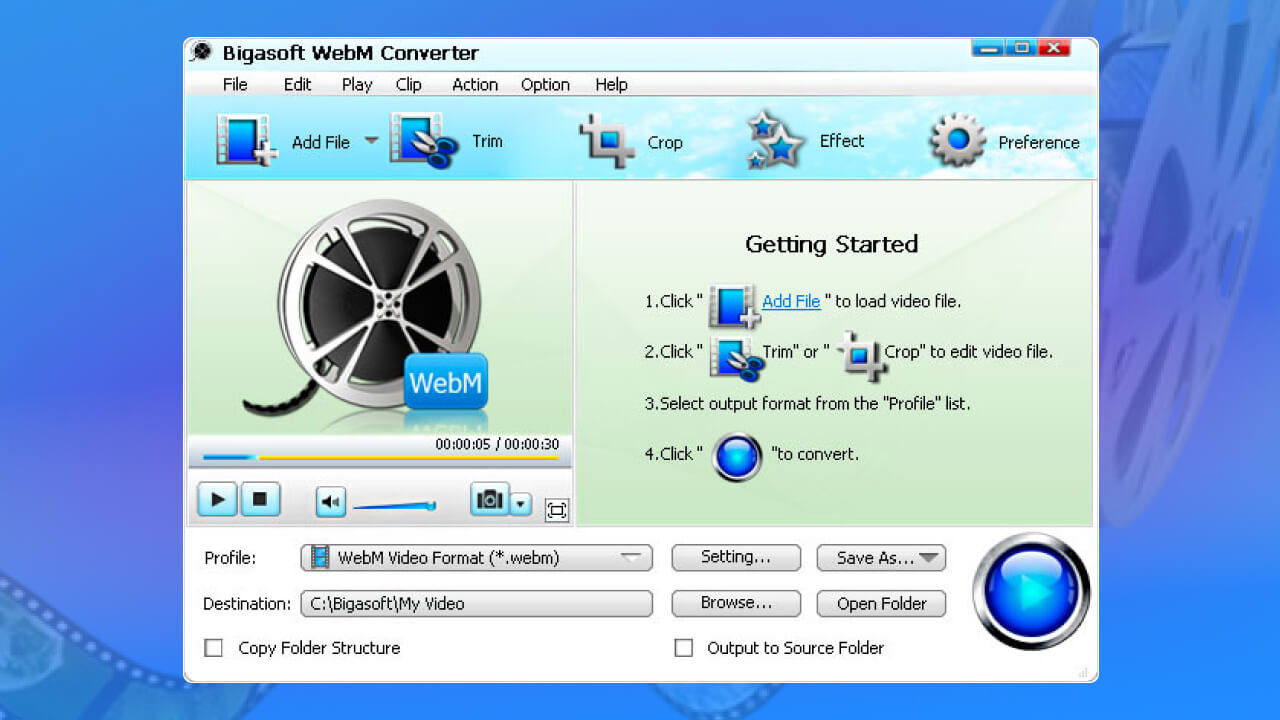The width and height of the screenshot is (1280, 720).
Task: Click the Effect label in the toolbar
Action: pos(842,141)
